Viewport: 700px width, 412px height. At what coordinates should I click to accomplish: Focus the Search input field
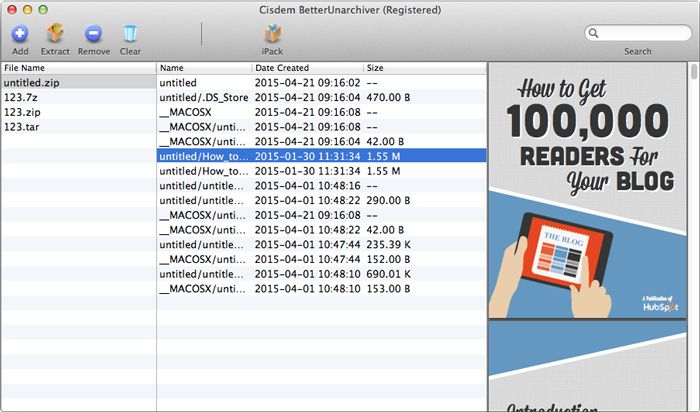(638, 33)
